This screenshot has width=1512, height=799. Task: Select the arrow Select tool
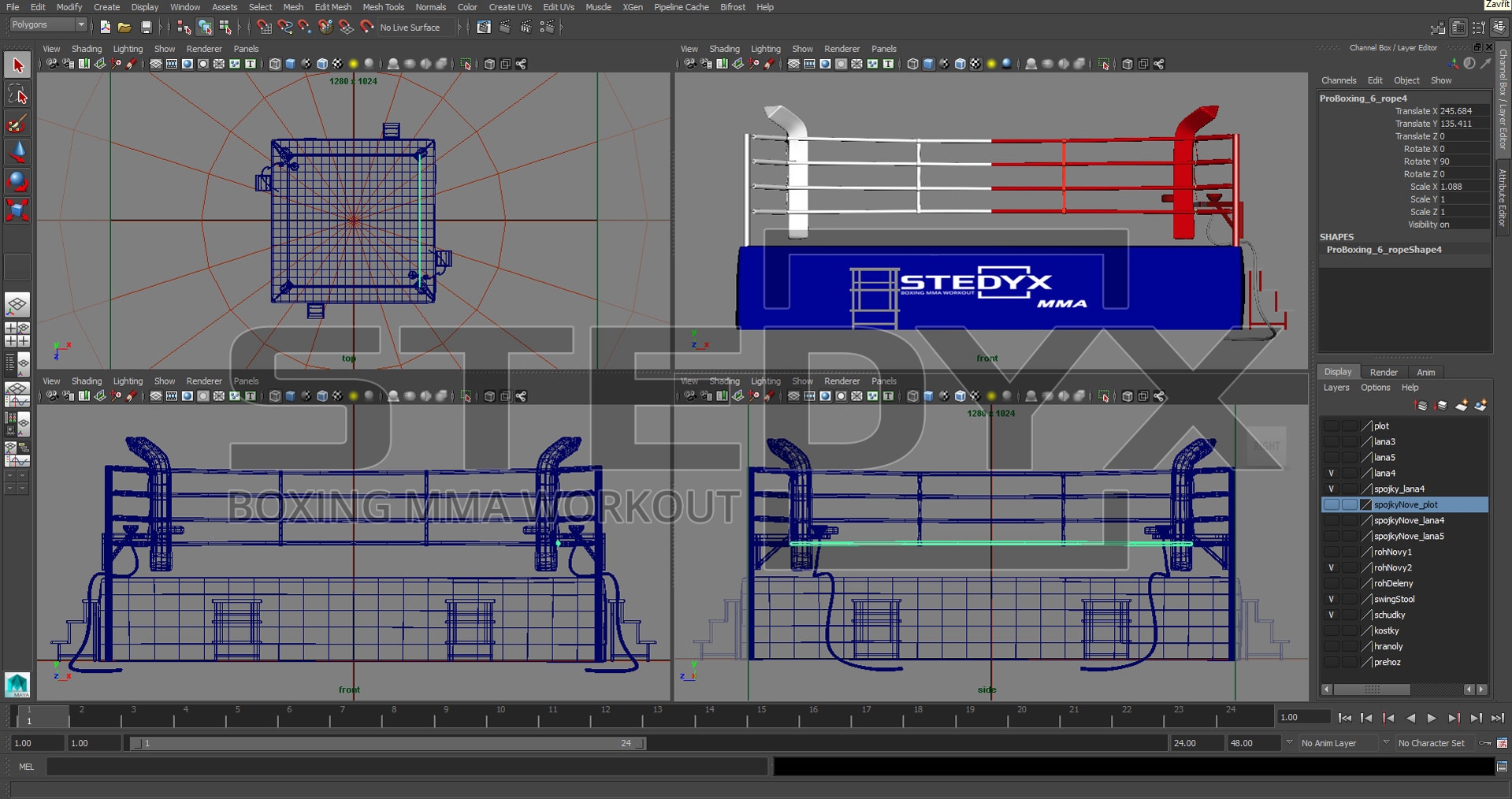[17, 65]
